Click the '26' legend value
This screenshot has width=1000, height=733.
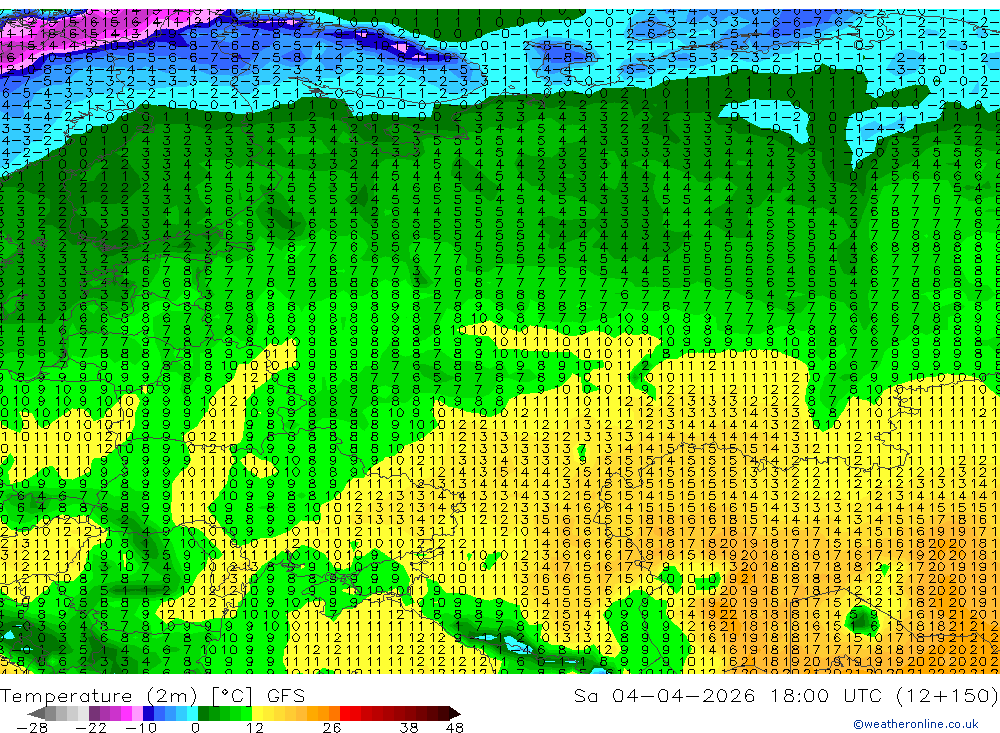(x=332, y=728)
